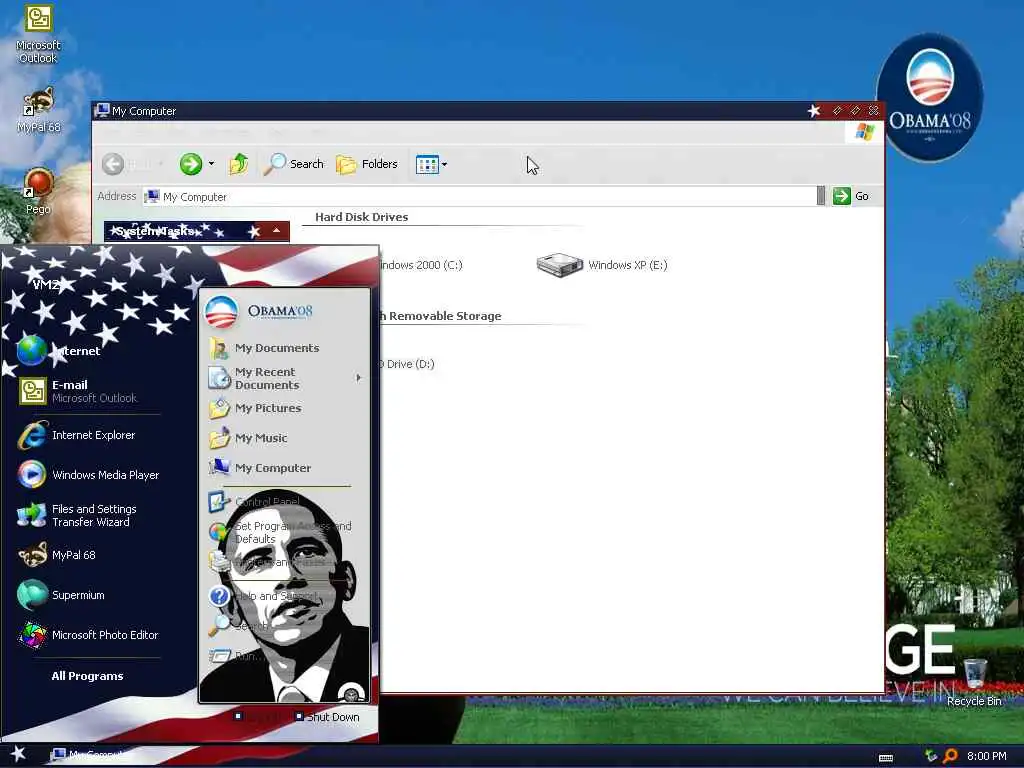
Task: Open Set Program Access and Defaults
Action: tap(280, 532)
